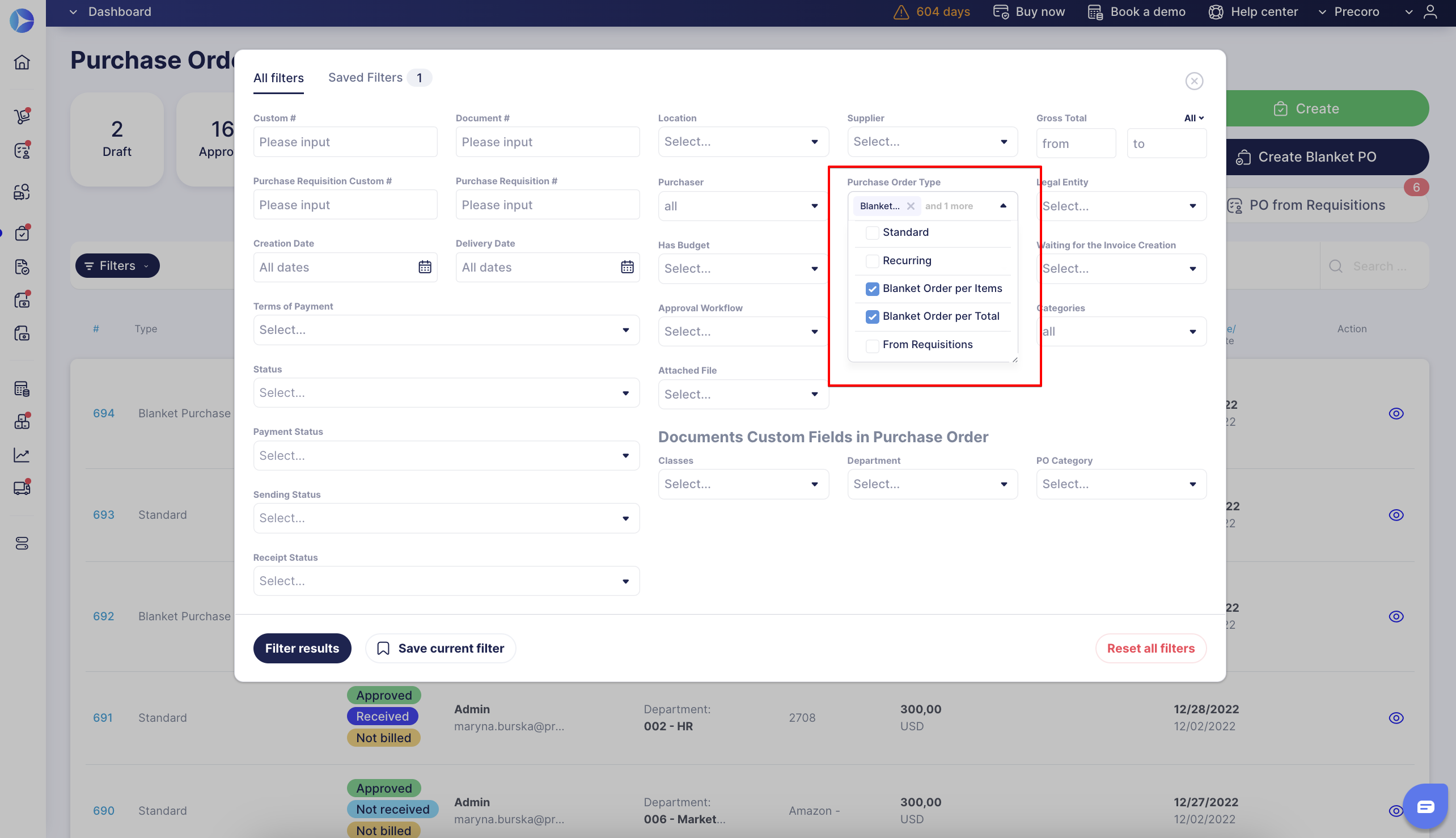Uncheck Blanket Order per Items option

click(x=873, y=289)
